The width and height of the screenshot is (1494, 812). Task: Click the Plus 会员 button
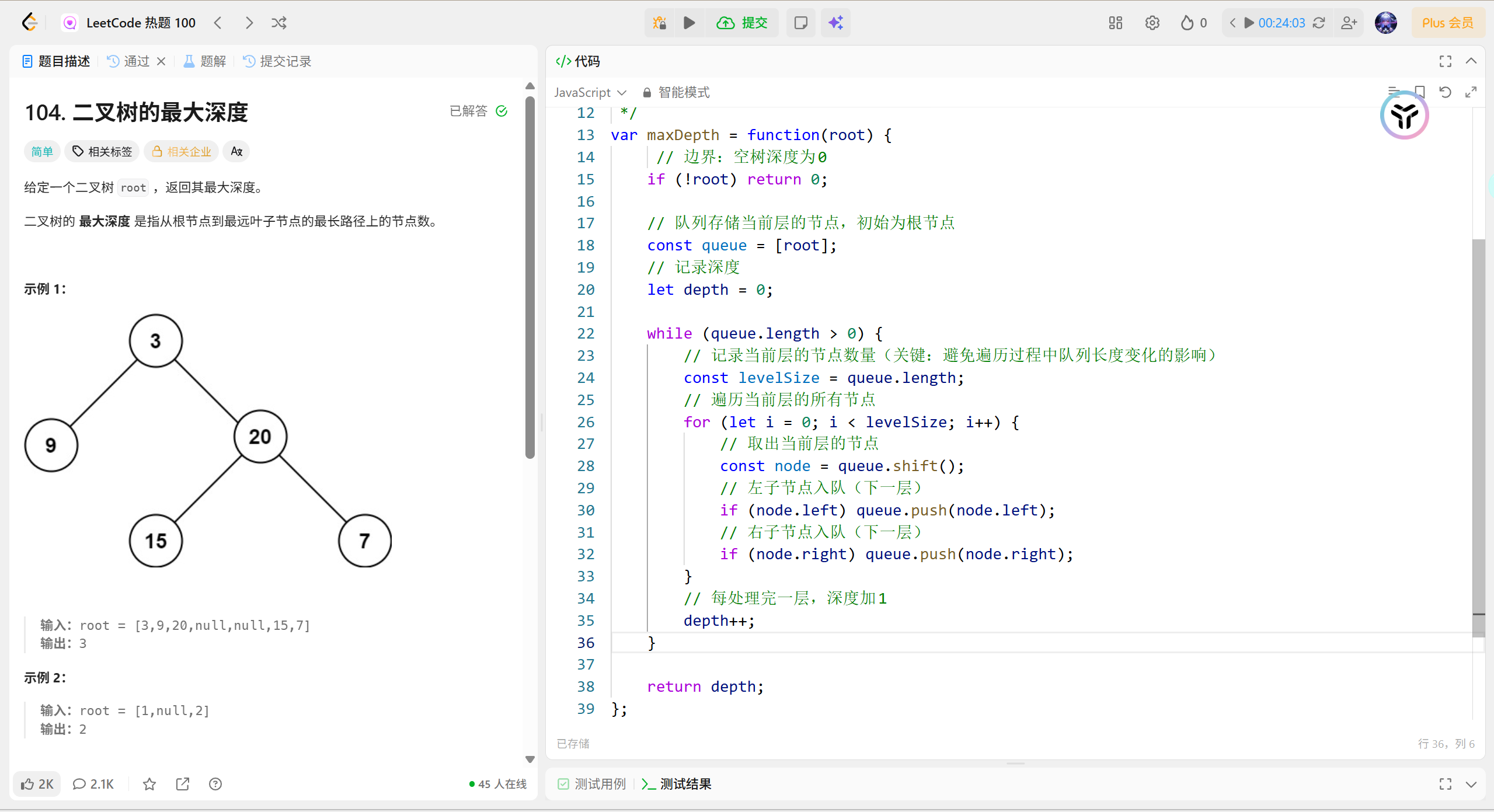1448,23
